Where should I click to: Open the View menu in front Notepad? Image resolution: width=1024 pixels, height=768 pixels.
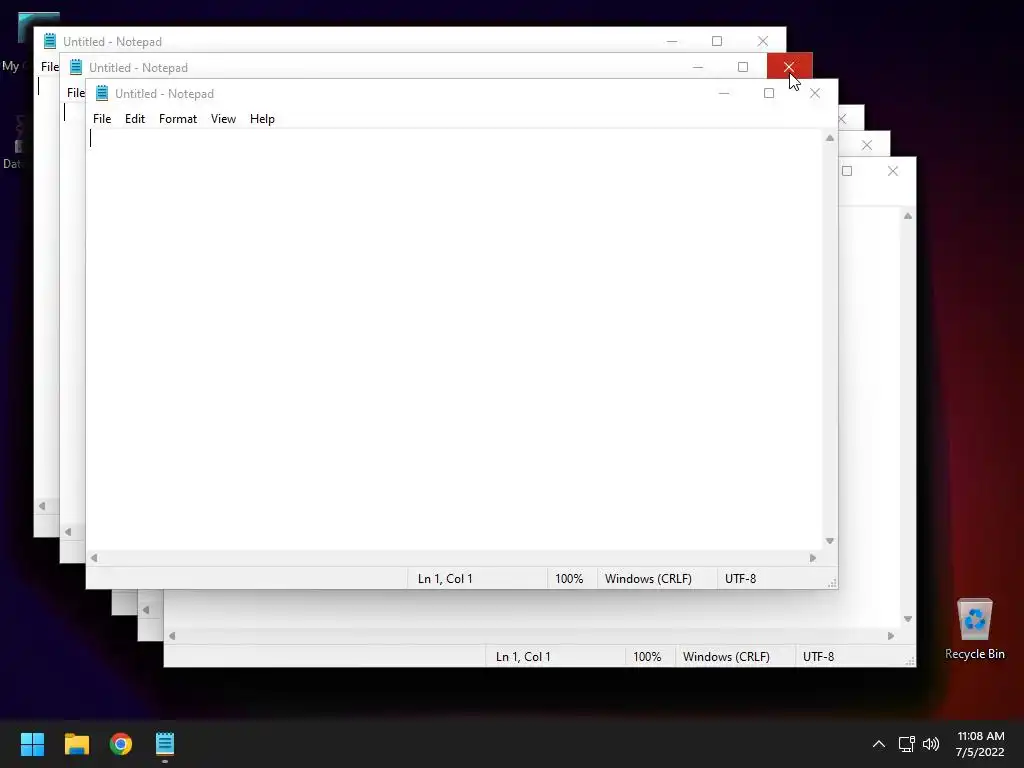click(x=223, y=119)
